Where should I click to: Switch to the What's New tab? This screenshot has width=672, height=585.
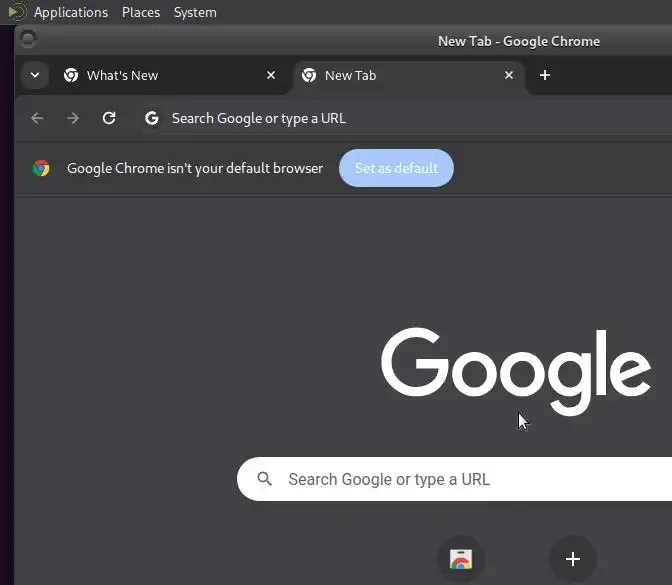(x=170, y=75)
